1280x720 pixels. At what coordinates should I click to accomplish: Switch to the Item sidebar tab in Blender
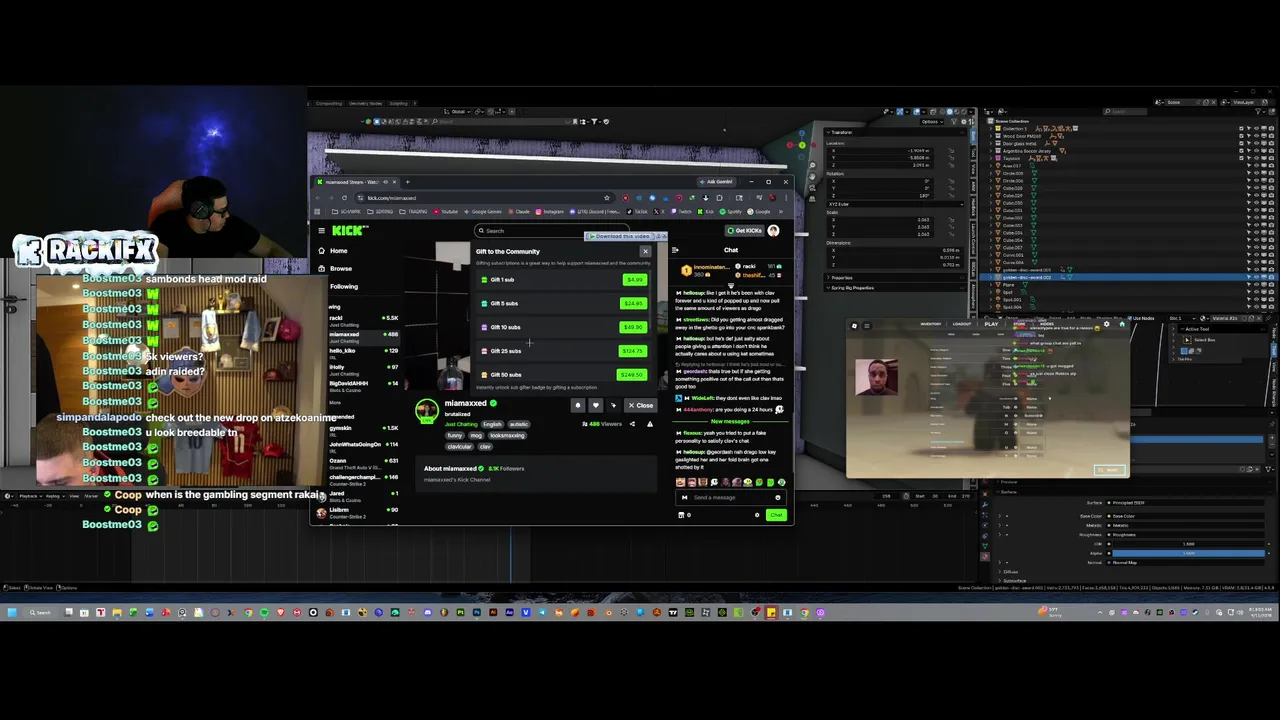click(x=973, y=136)
